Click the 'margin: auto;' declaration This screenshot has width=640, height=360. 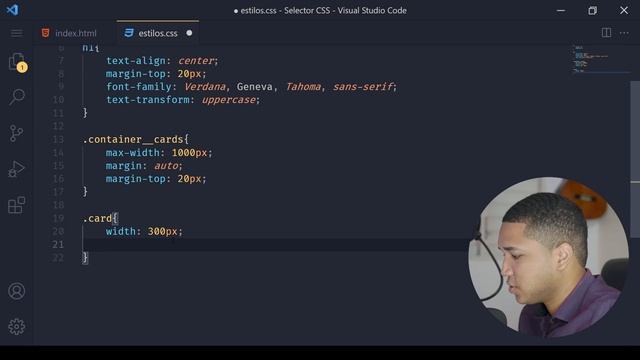[x=144, y=166]
